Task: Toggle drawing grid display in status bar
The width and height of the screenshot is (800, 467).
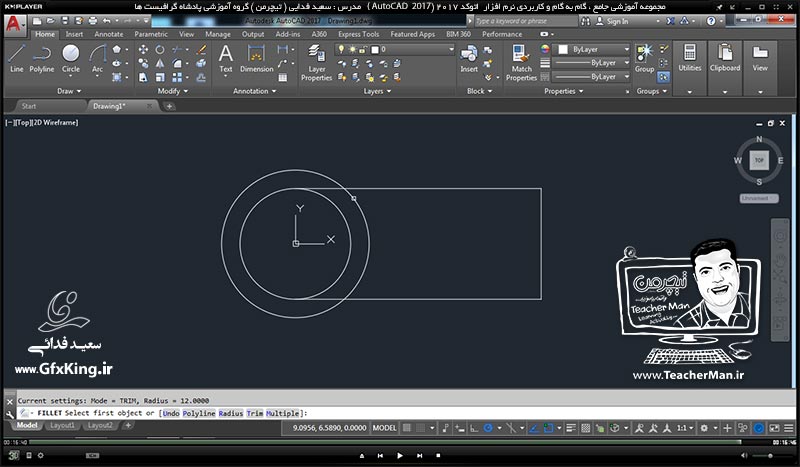Action: click(407, 428)
